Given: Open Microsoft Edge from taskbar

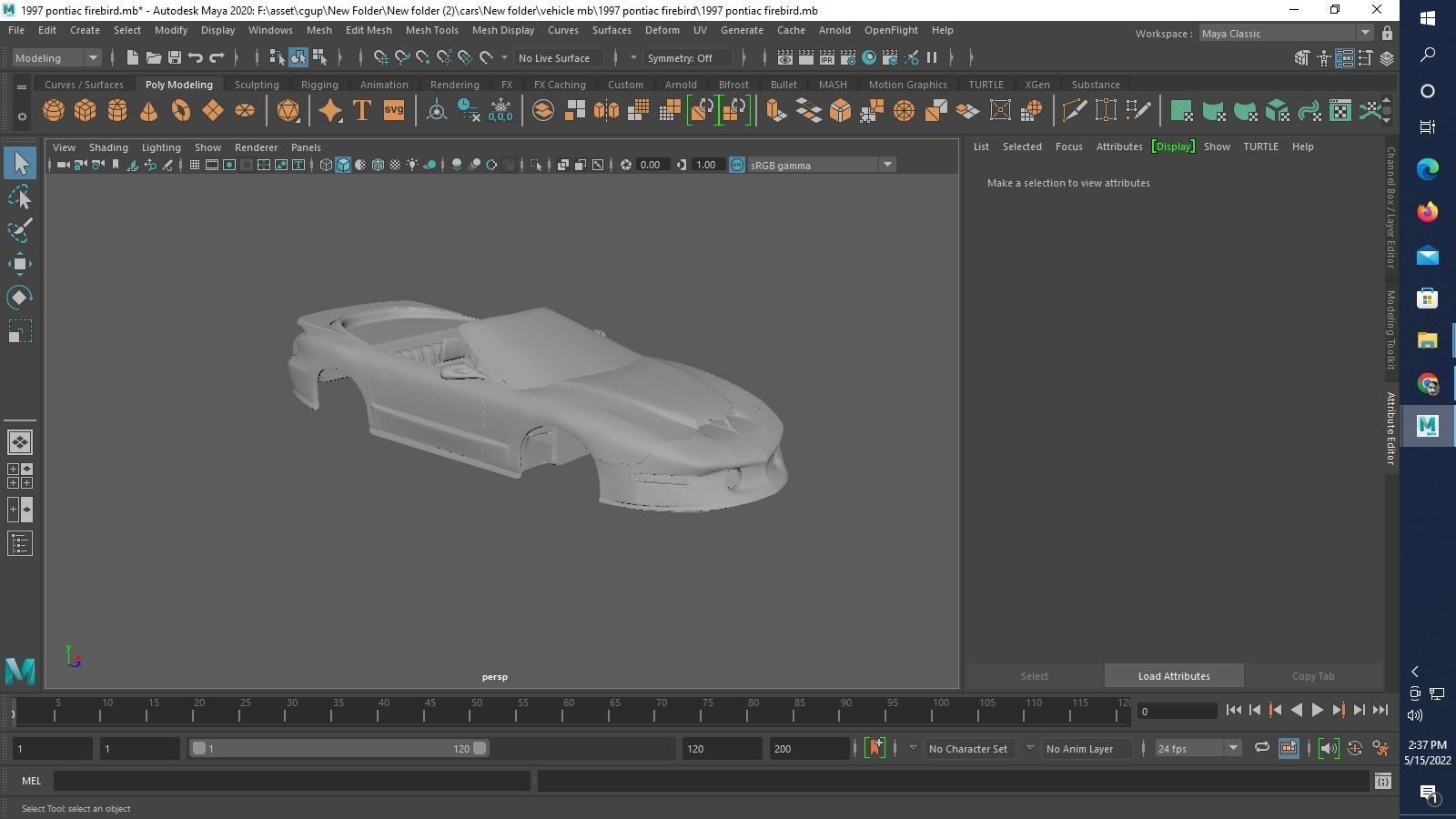Looking at the screenshot, I should coord(1427,168).
